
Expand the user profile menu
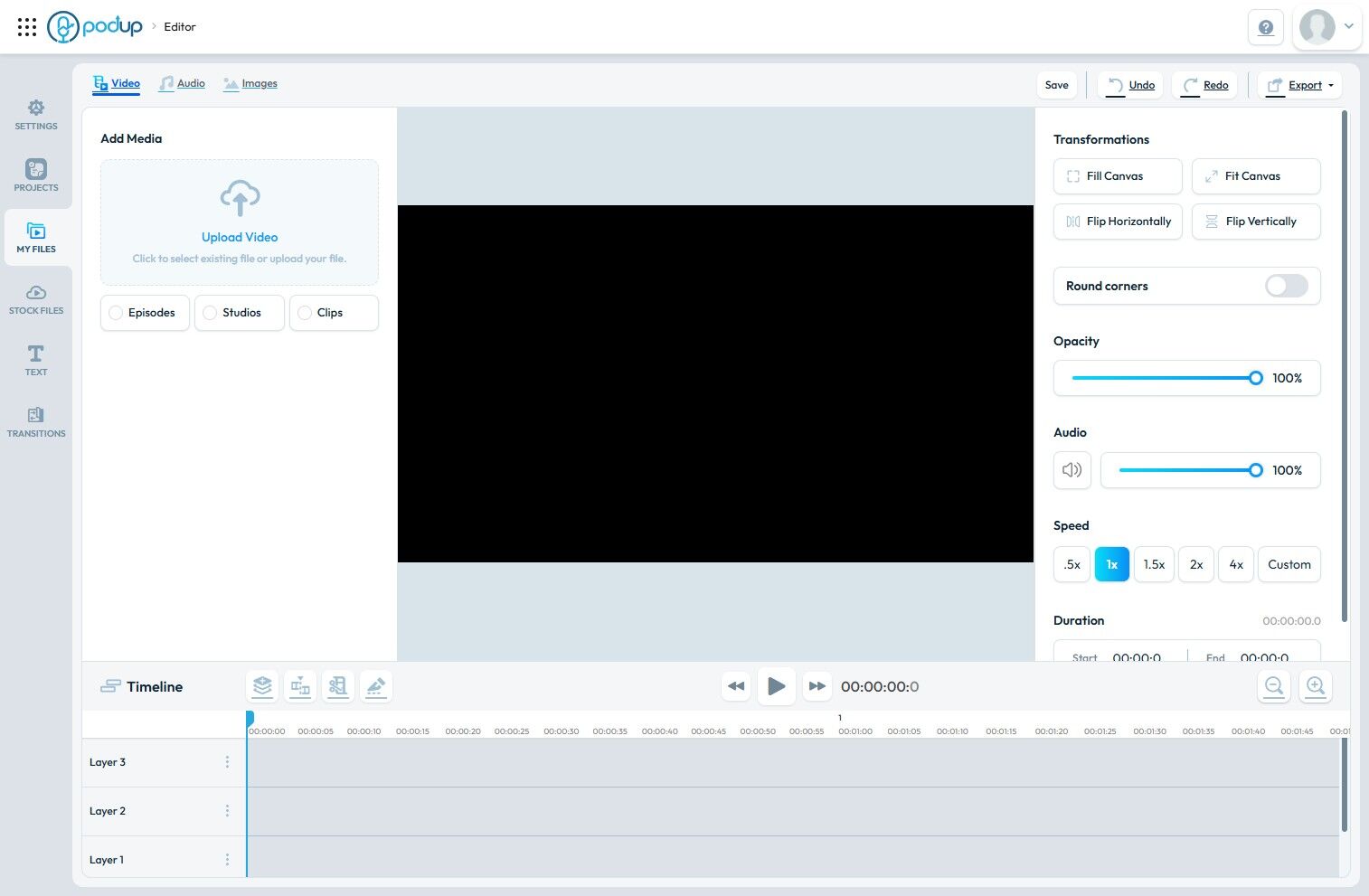coord(1327,27)
